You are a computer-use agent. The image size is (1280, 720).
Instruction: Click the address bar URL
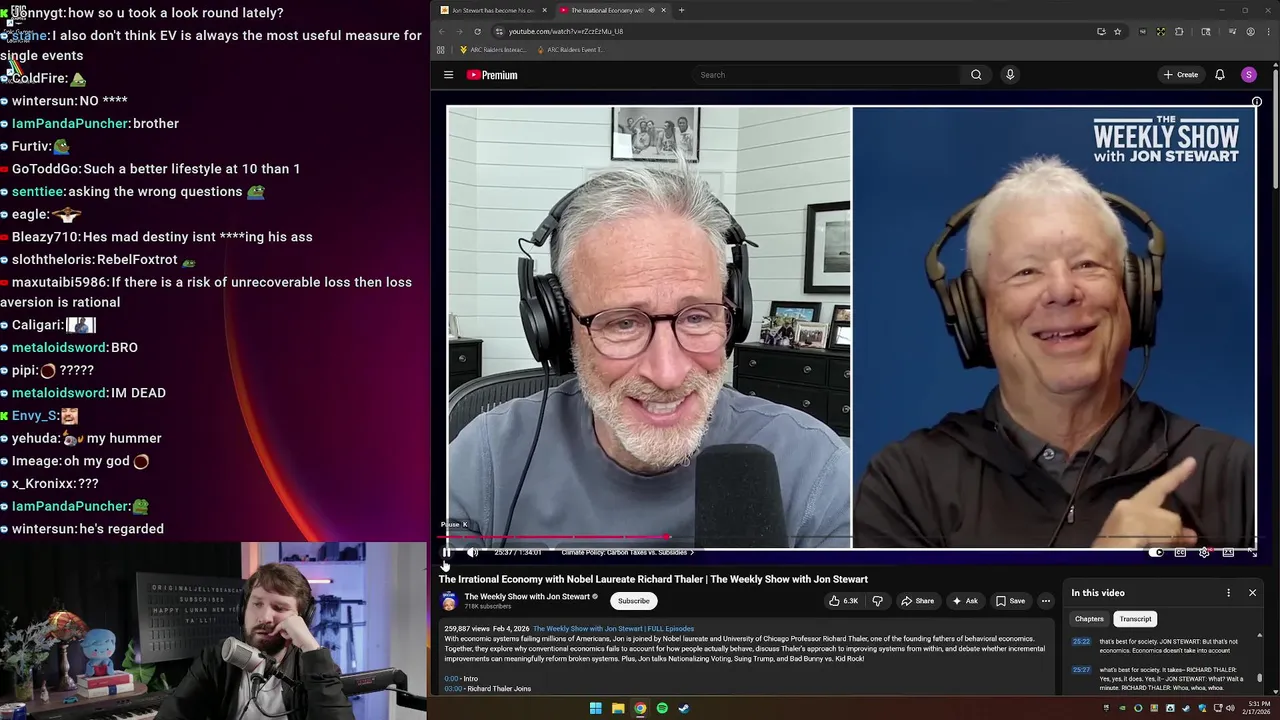[566, 31]
